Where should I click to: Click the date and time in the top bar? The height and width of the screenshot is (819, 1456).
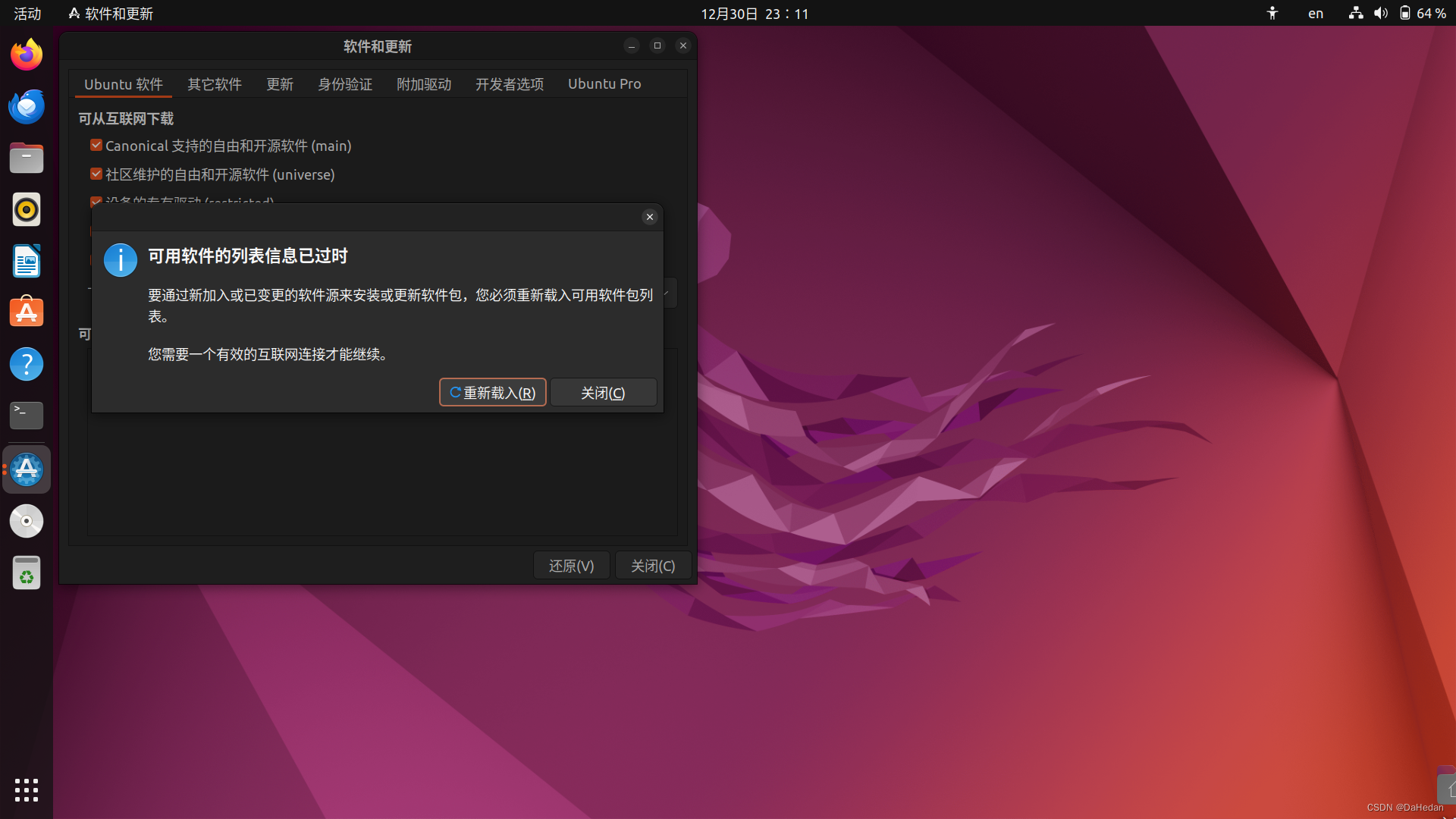click(x=753, y=13)
